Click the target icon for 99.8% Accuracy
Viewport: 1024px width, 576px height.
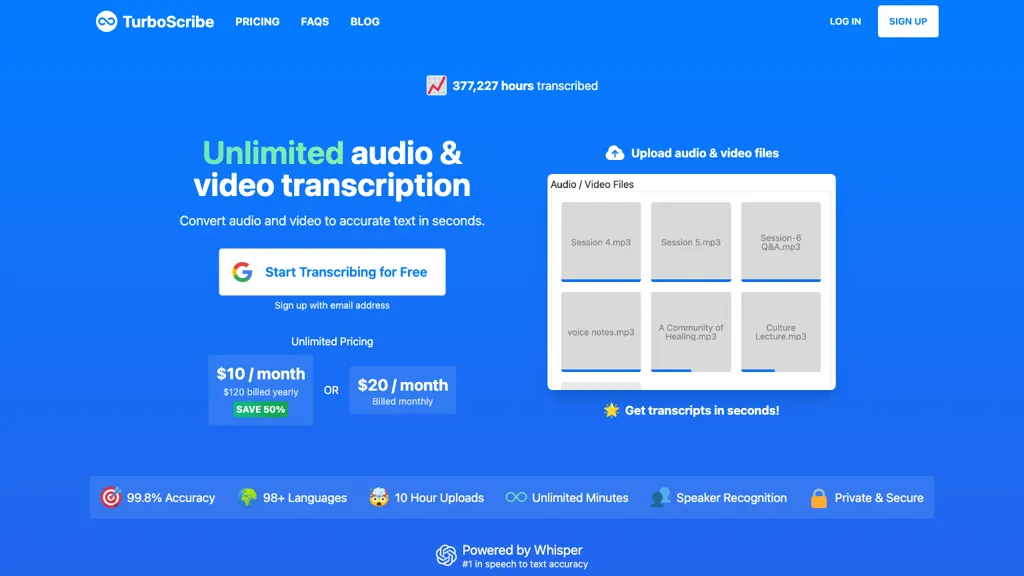tap(111, 497)
